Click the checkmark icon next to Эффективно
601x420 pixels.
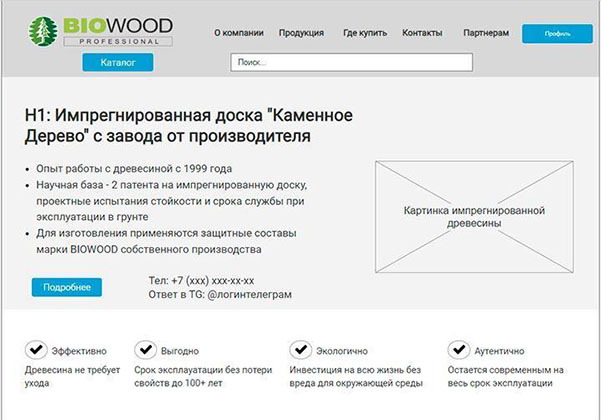(36, 349)
